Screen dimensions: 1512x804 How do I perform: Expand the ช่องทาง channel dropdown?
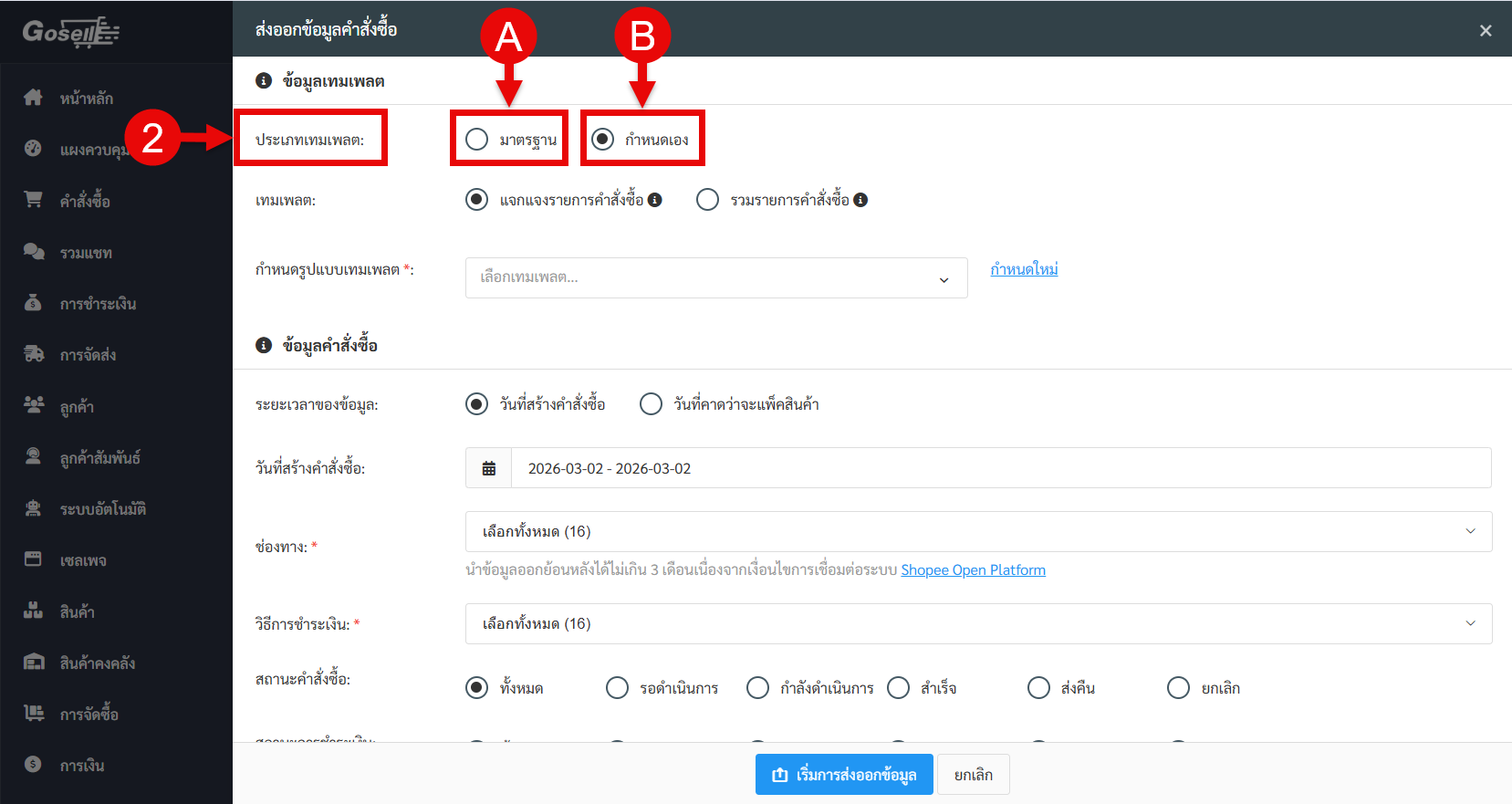click(978, 531)
